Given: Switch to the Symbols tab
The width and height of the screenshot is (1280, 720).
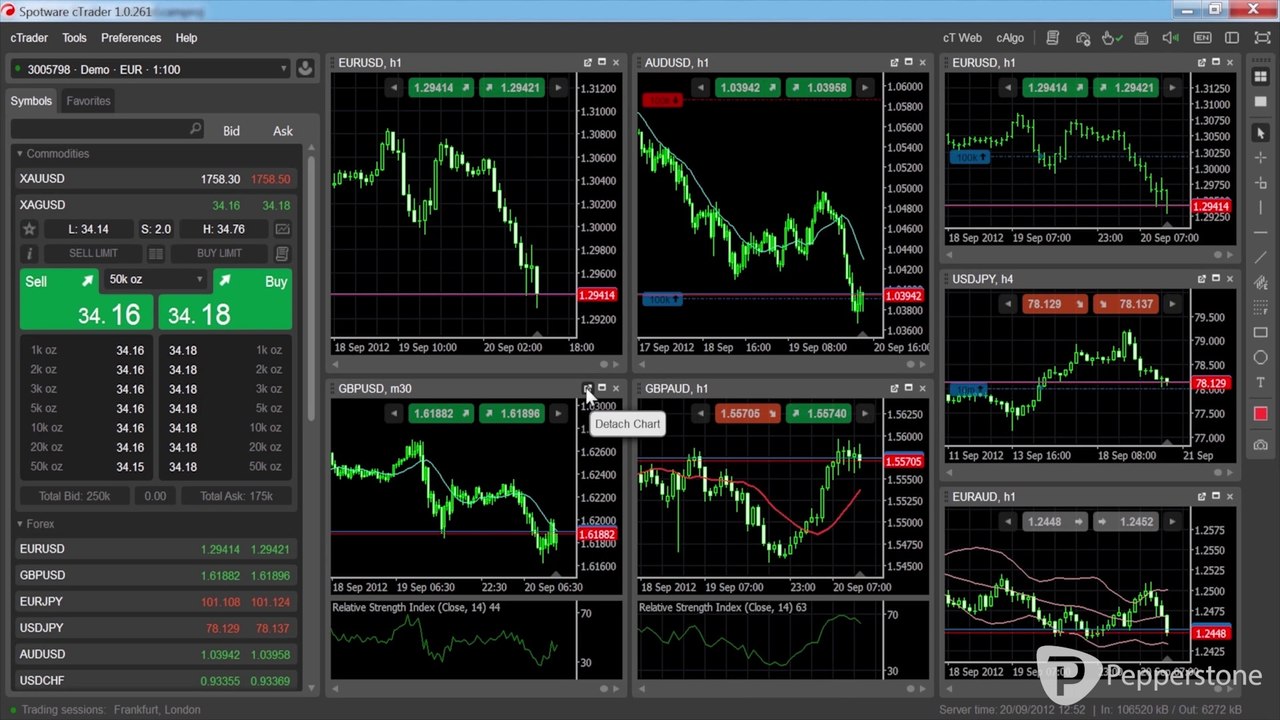Looking at the screenshot, I should click(x=31, y=101).
